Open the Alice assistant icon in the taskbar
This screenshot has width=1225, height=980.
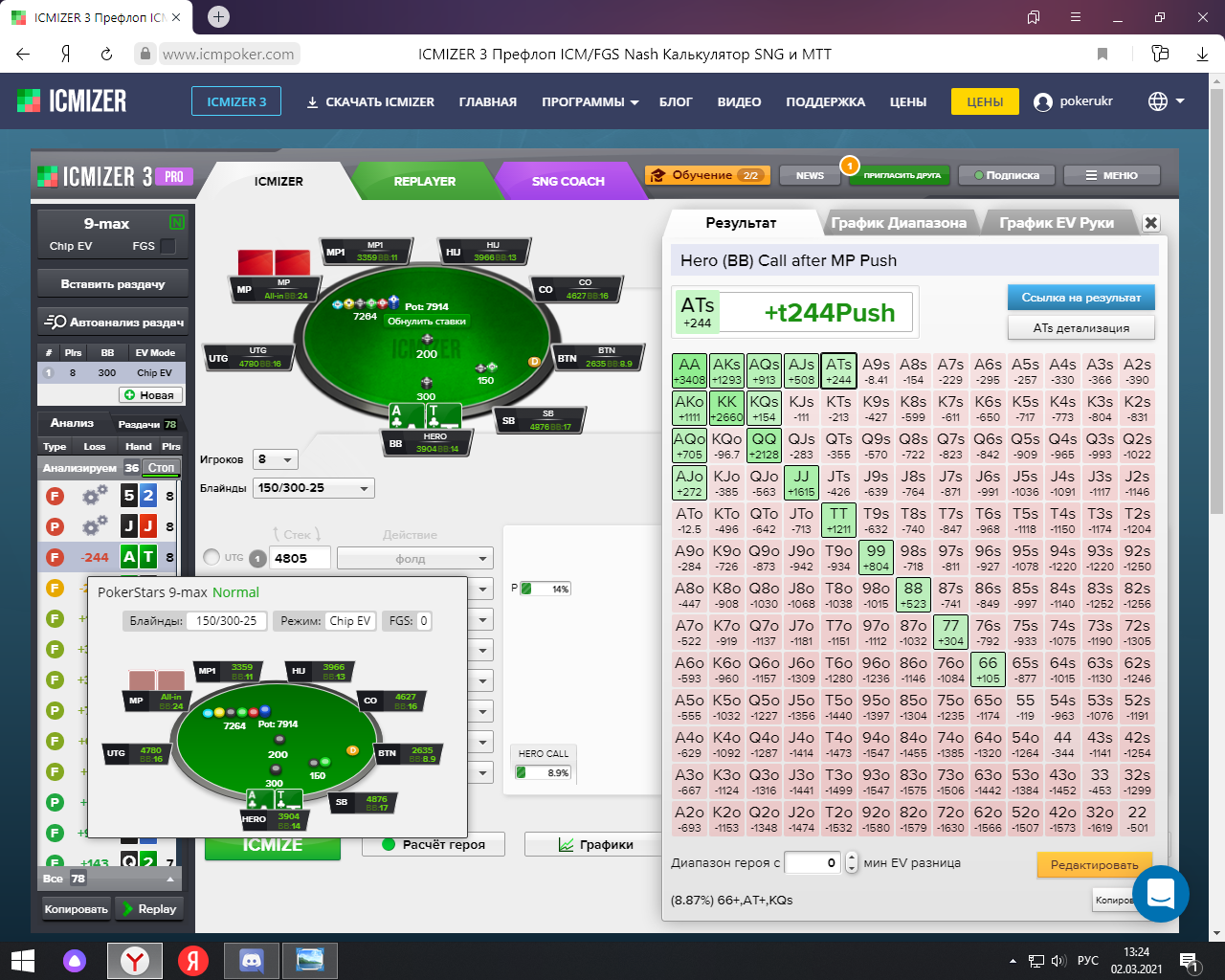click(x=75, y=961)
